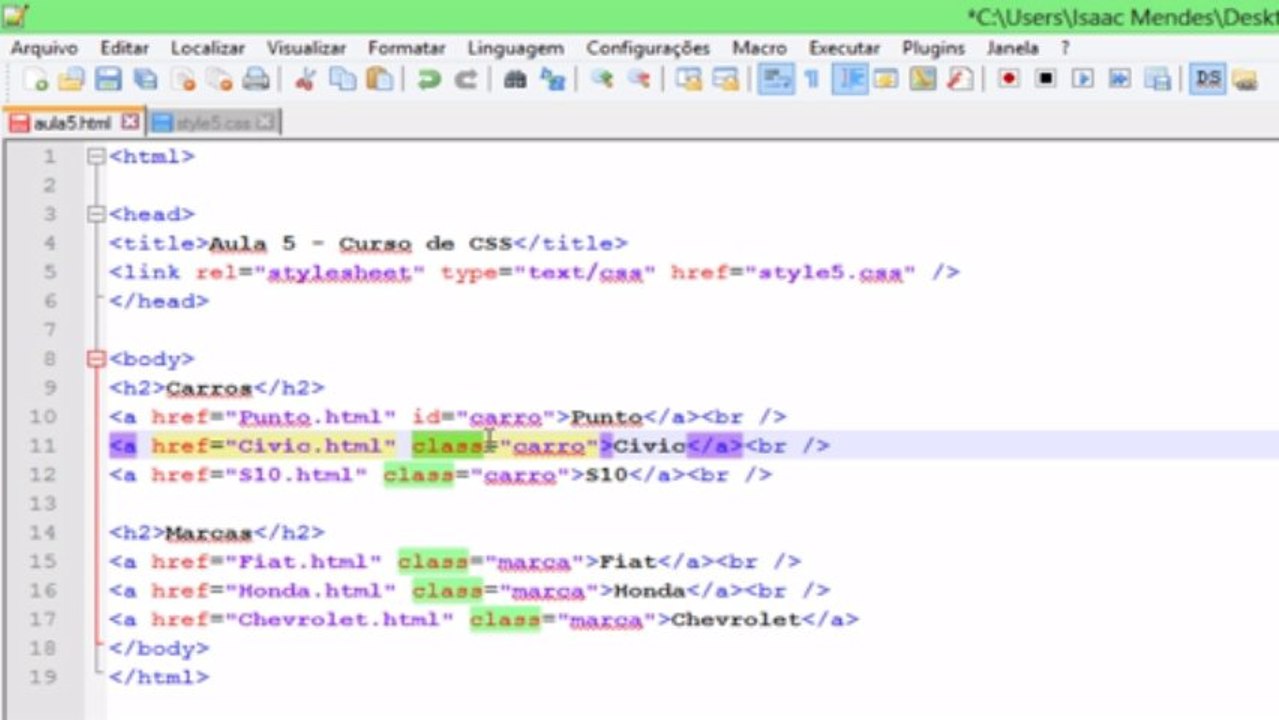Viewport: 1279px width, 720px height.
Task: Click 'Civic.html' in the highlighted line
Action: point(310,446)
